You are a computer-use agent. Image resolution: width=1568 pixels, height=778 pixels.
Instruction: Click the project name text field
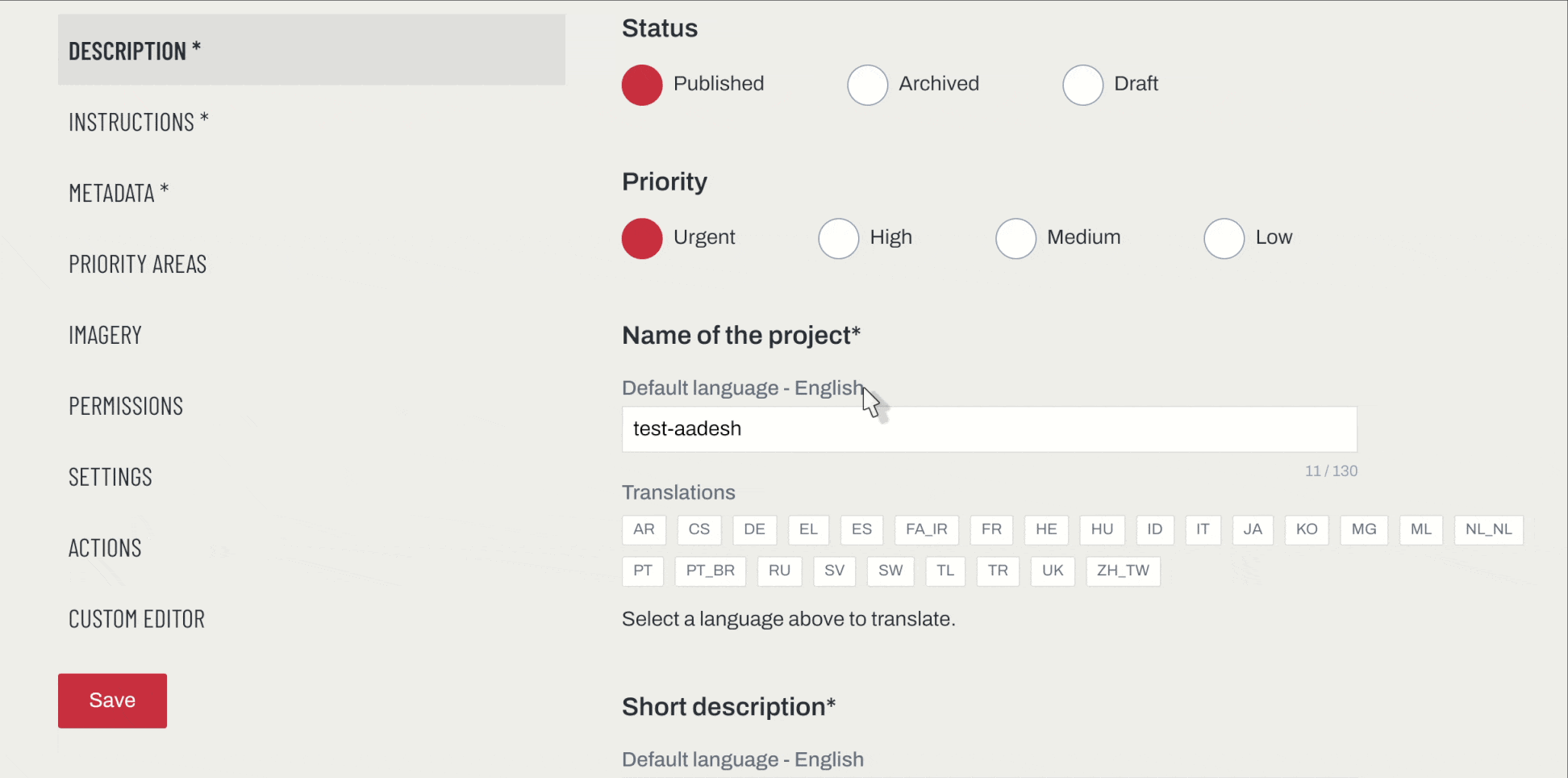click(x=990, y=429)
